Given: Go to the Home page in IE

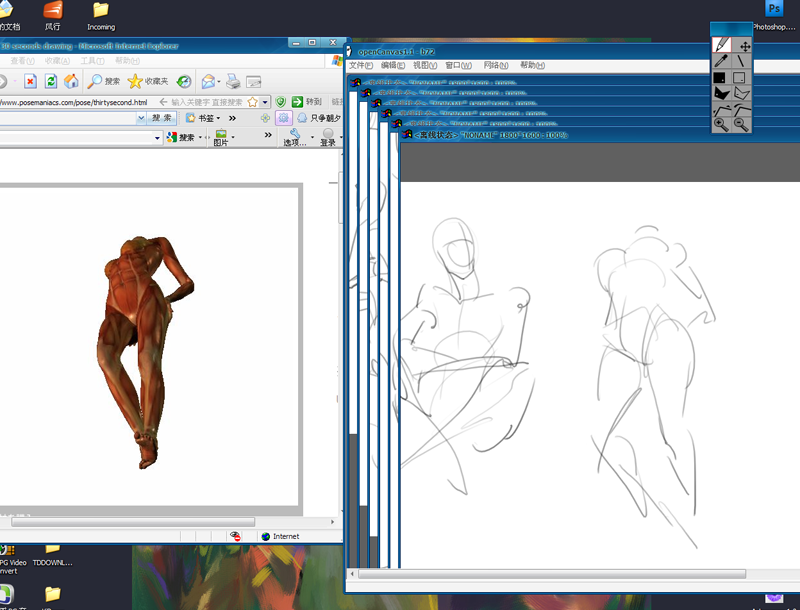Looking at the screenshot, I should (71, 81).
